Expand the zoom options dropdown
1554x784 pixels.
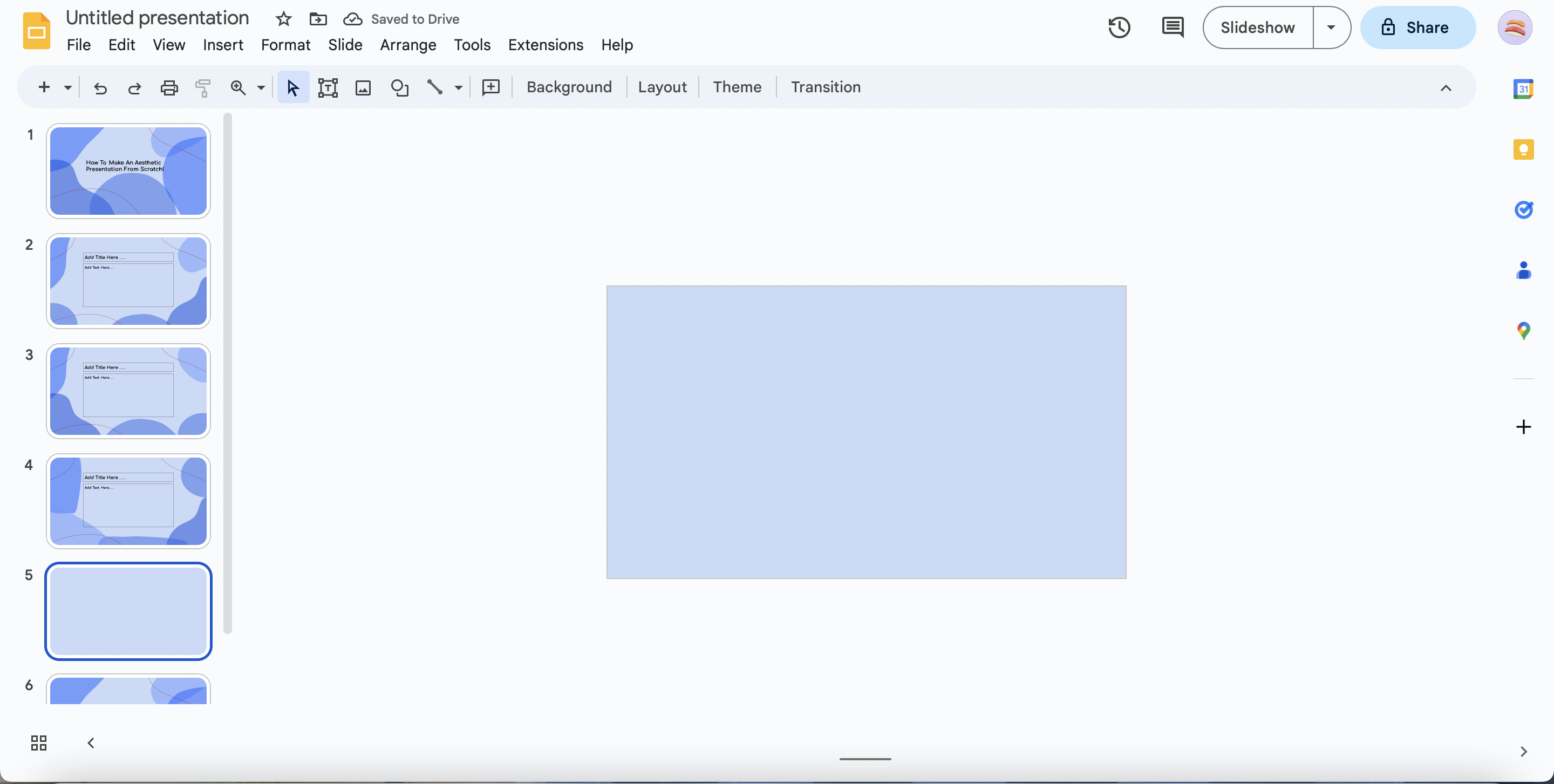261,87
